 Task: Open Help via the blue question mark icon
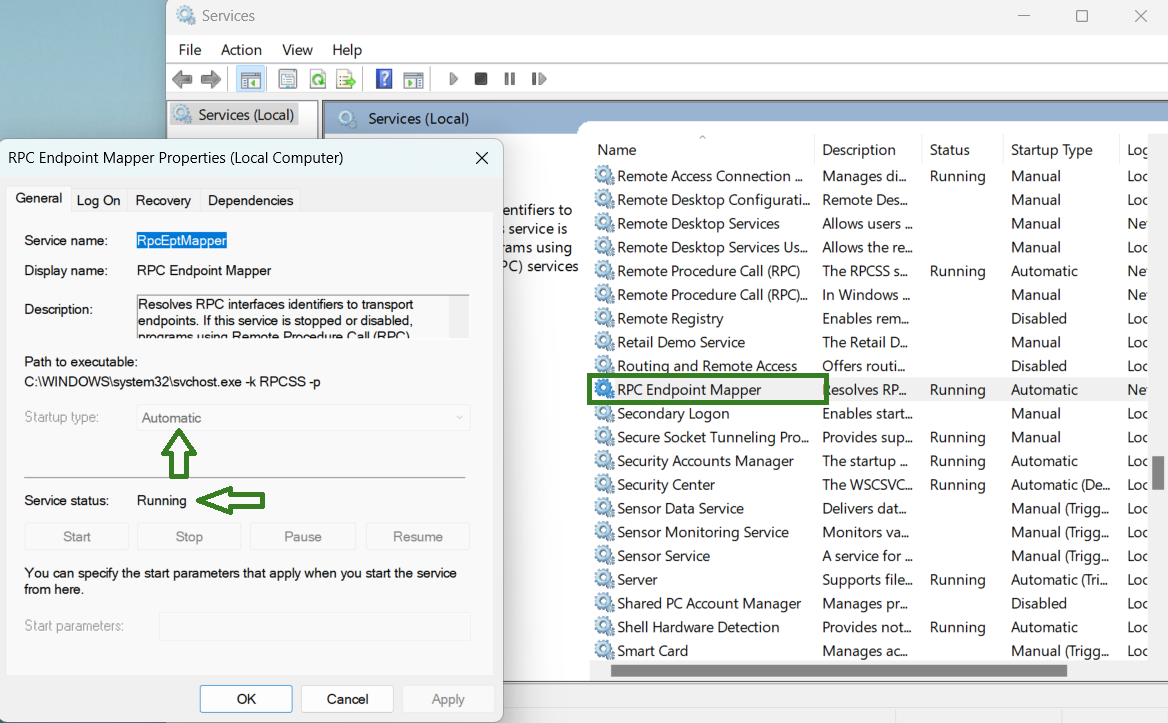coord(383,79)
